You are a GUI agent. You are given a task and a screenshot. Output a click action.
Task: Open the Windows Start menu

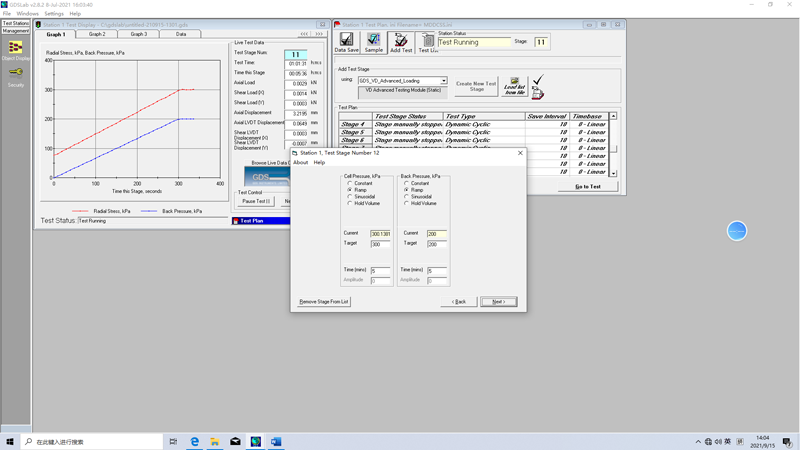click(x=10, y=441)
